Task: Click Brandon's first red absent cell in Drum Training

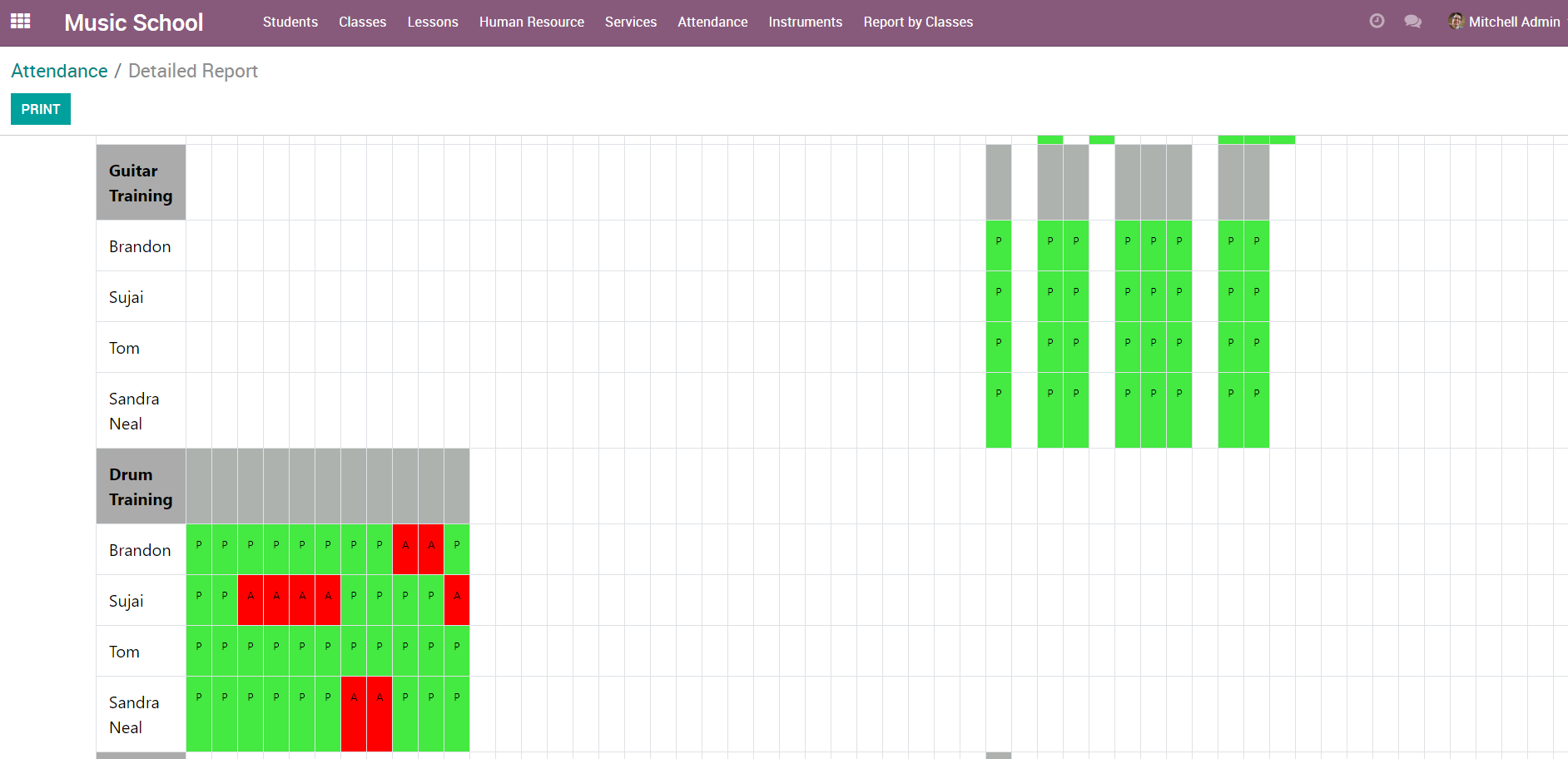Action: 405,549
